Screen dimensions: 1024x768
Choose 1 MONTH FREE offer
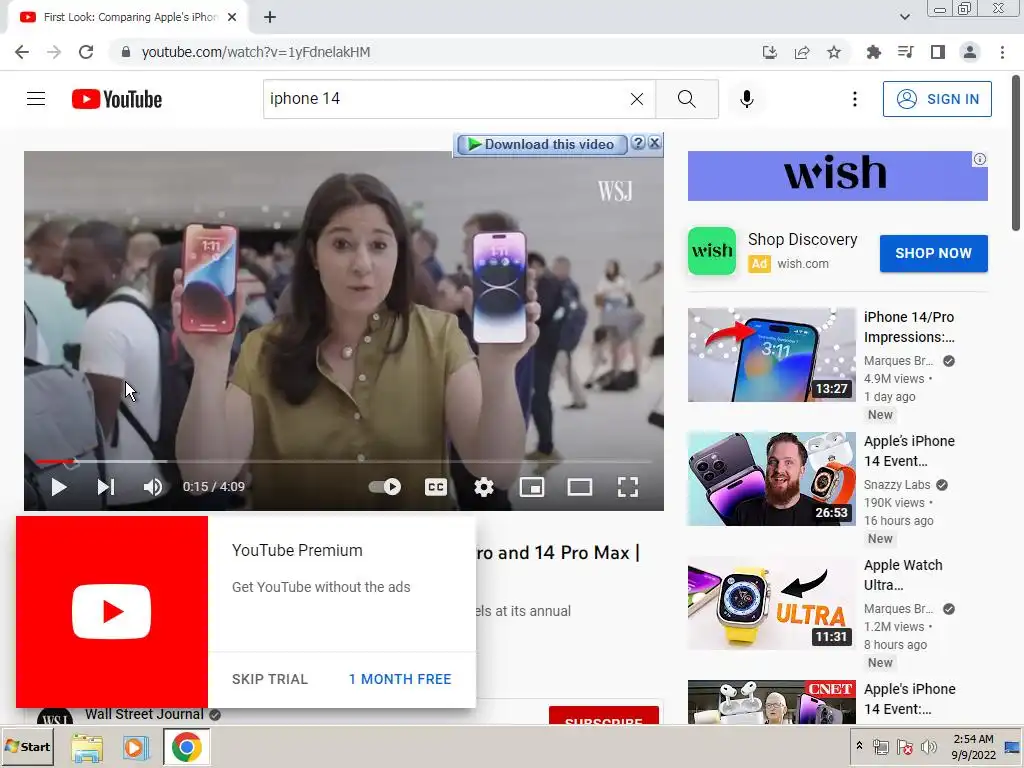click(x=400, y=679)
